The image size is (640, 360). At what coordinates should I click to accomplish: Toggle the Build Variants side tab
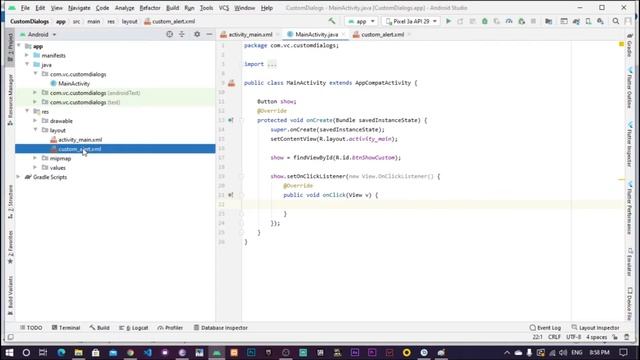coord(10,295)
